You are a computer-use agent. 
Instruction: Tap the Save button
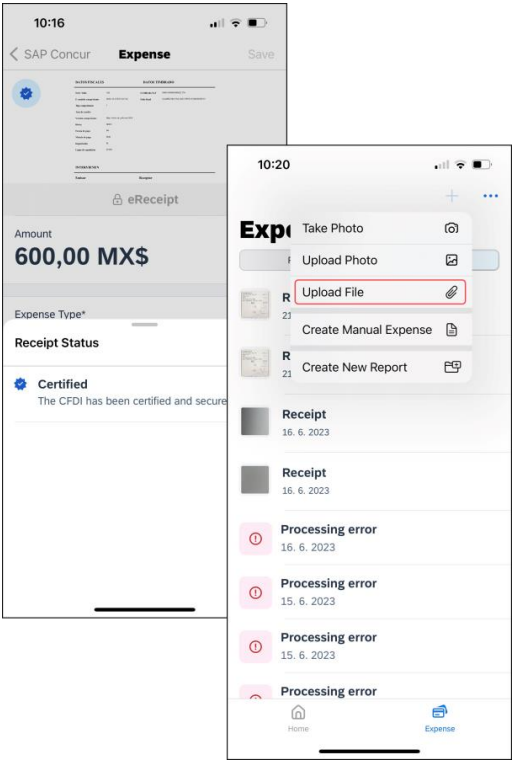coord(261,54)
